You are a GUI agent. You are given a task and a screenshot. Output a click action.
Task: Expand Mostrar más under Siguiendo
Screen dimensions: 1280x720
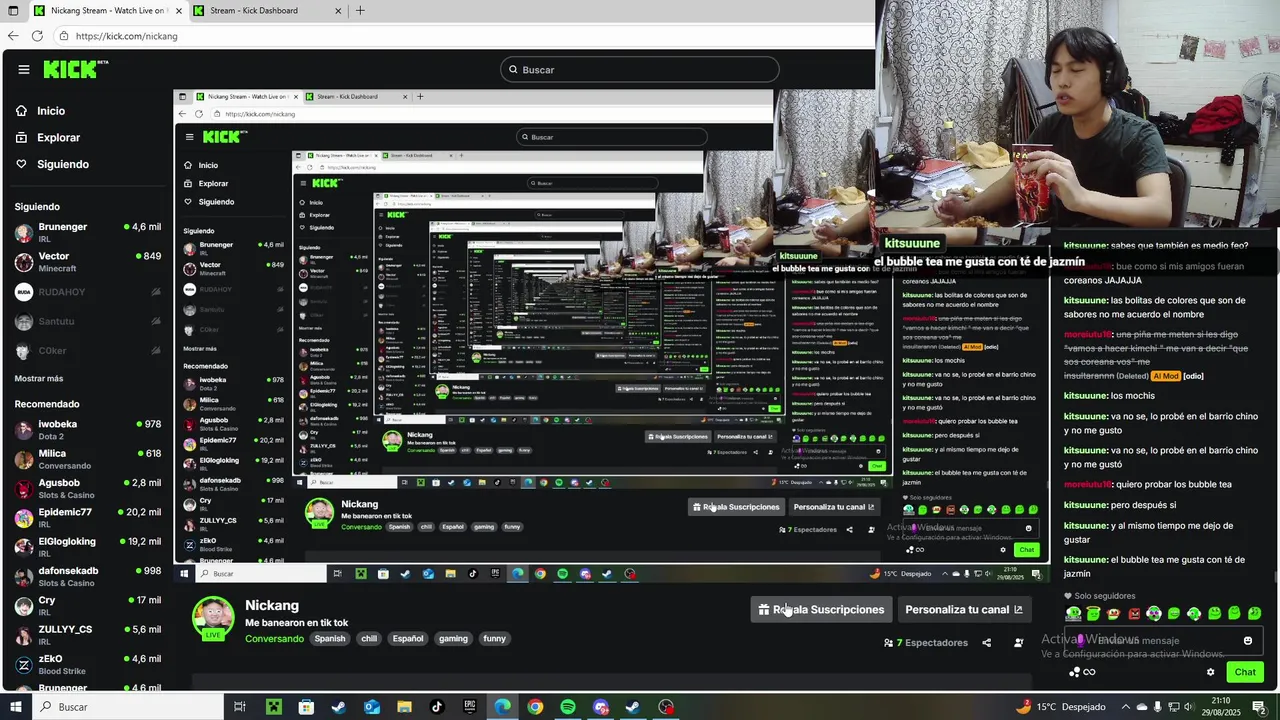[39, 378]
